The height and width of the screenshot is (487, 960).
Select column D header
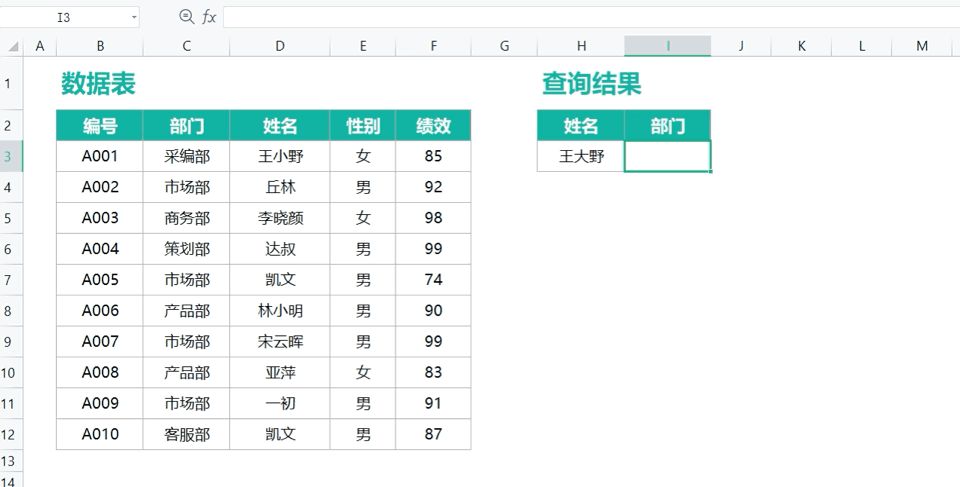point(279,46)
